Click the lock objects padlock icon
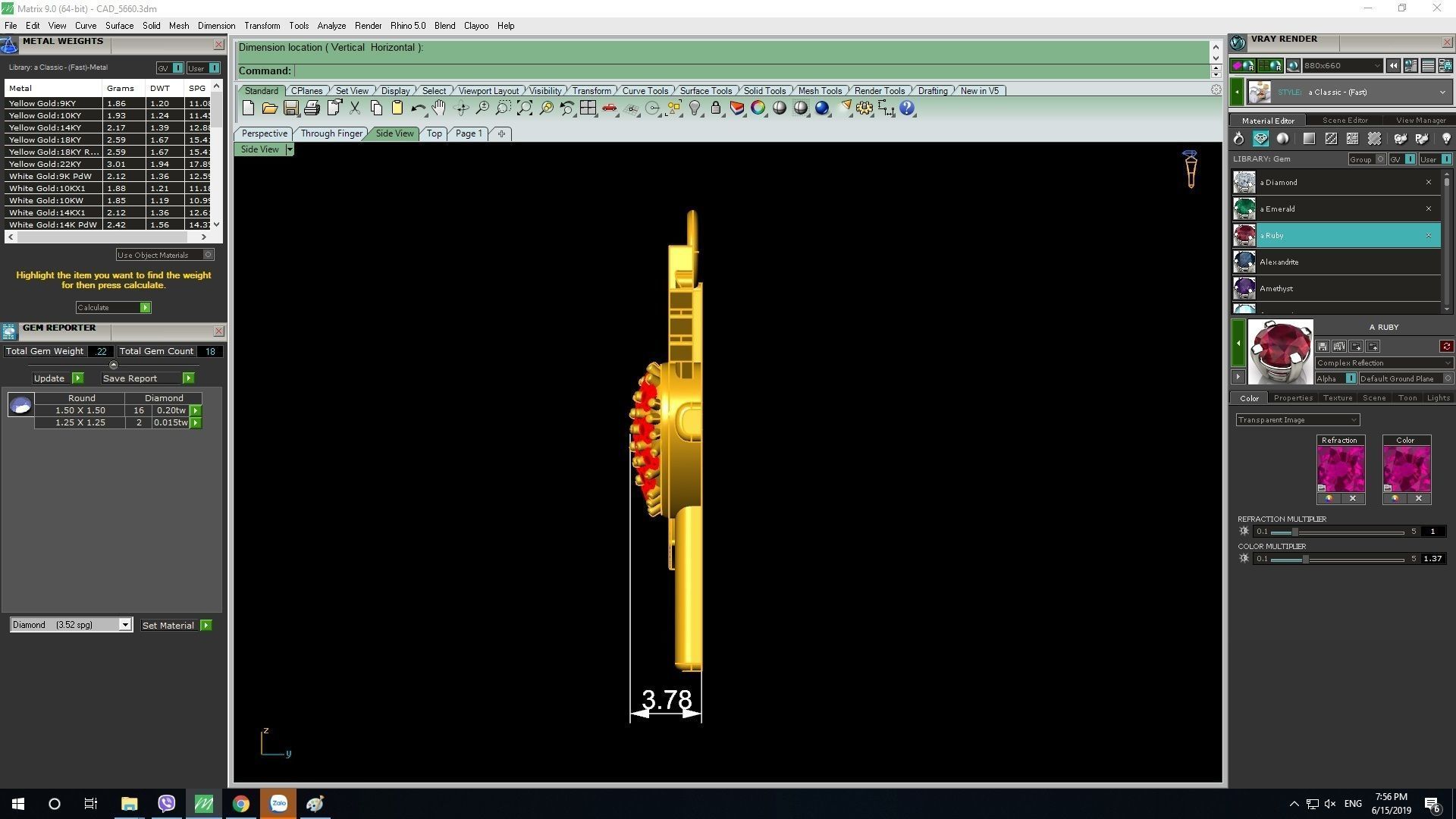The image size is (1456, 819). pyautogui.click(x=715, y=108)
